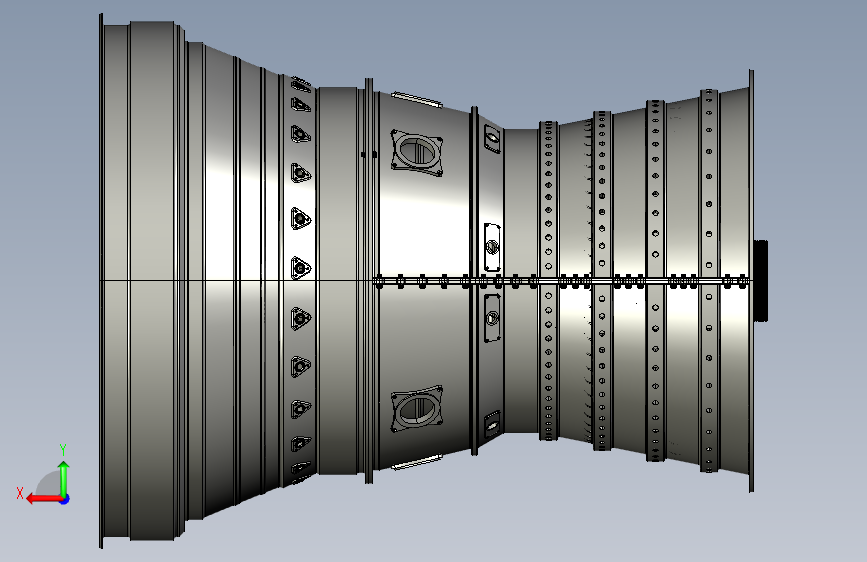Select the upper square flanged port on casing
Viewport: 867px width, 562px height.
(417, 153)
